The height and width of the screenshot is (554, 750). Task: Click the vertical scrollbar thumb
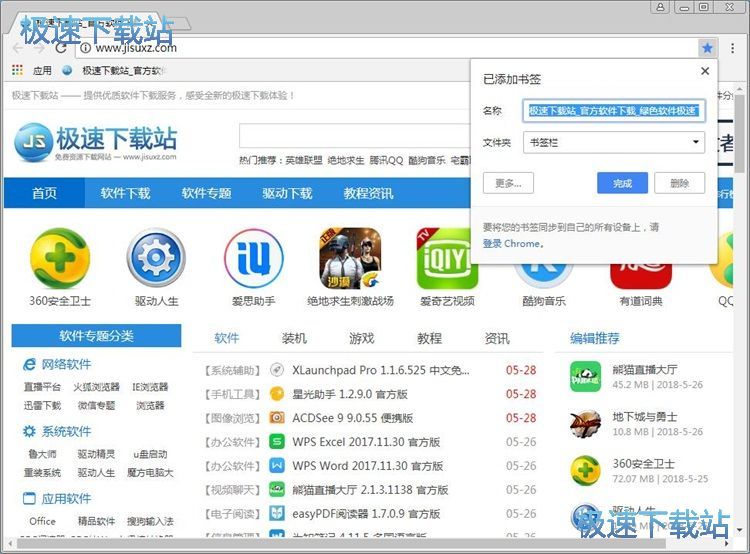coord(739,133)
